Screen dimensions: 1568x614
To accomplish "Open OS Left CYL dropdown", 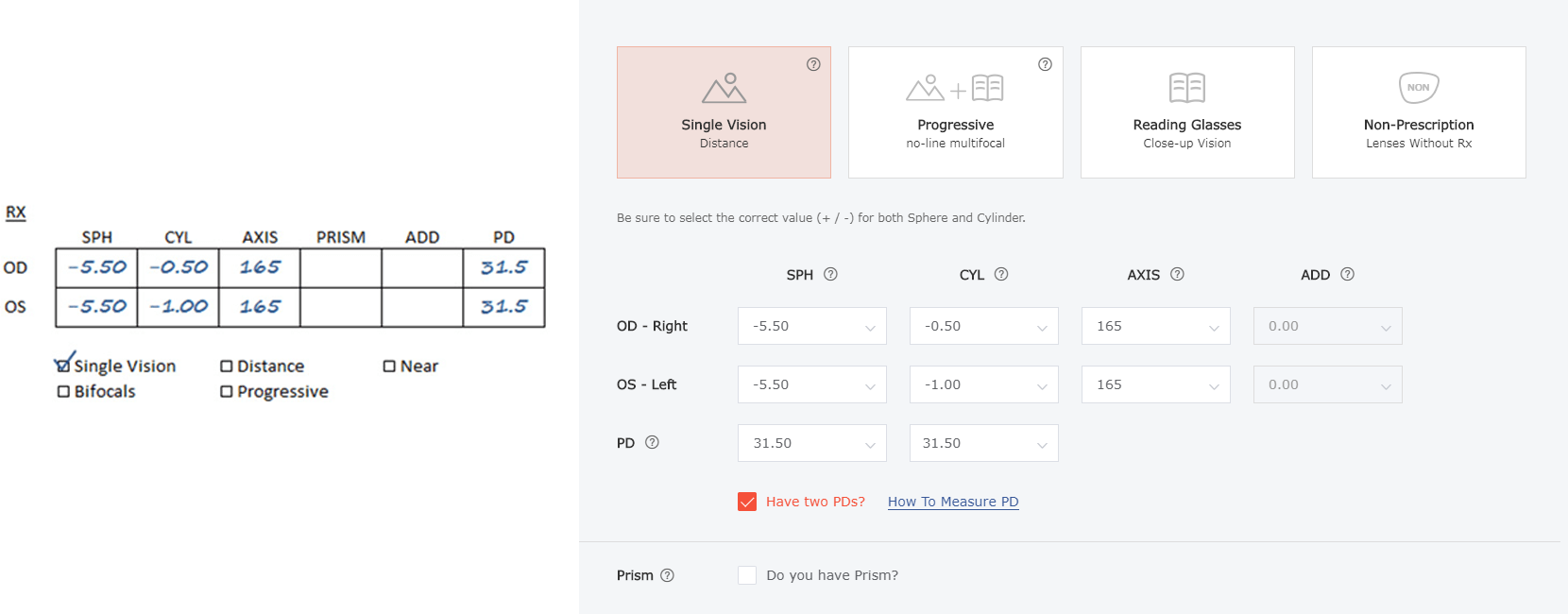I will (983, 384).
